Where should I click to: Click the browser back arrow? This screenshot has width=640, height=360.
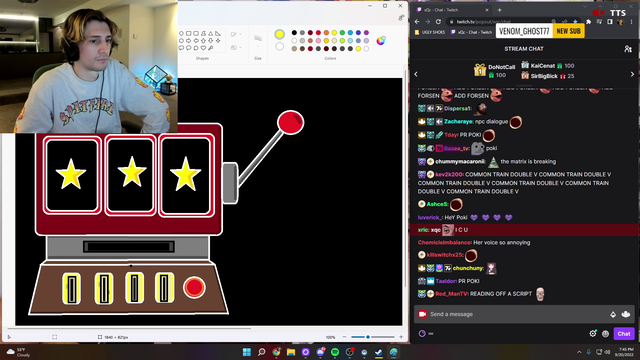tap(417, 22)
